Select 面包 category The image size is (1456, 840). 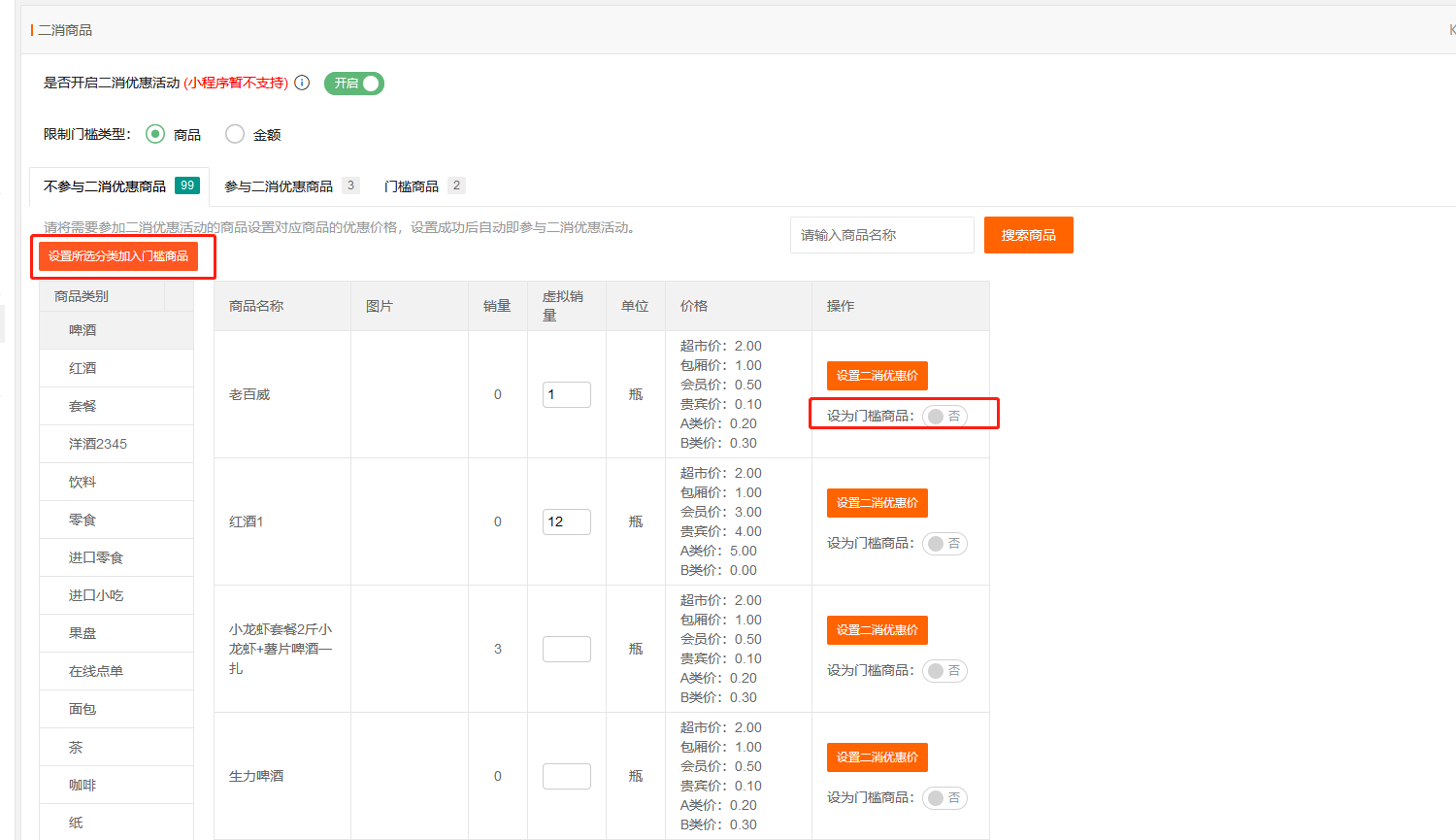pyautogui.click(x=116, y=709)
